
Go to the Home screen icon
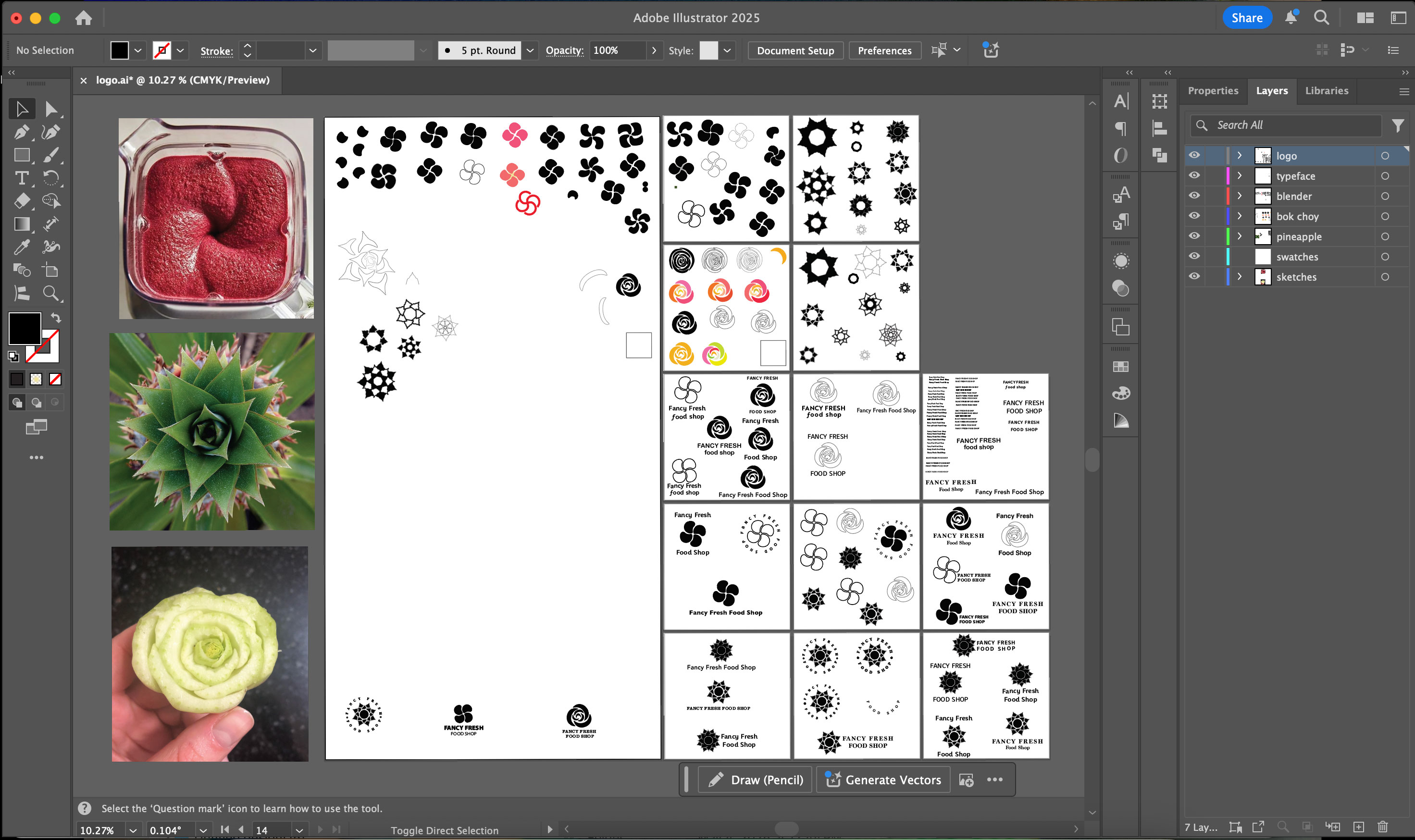pos(84,18)
